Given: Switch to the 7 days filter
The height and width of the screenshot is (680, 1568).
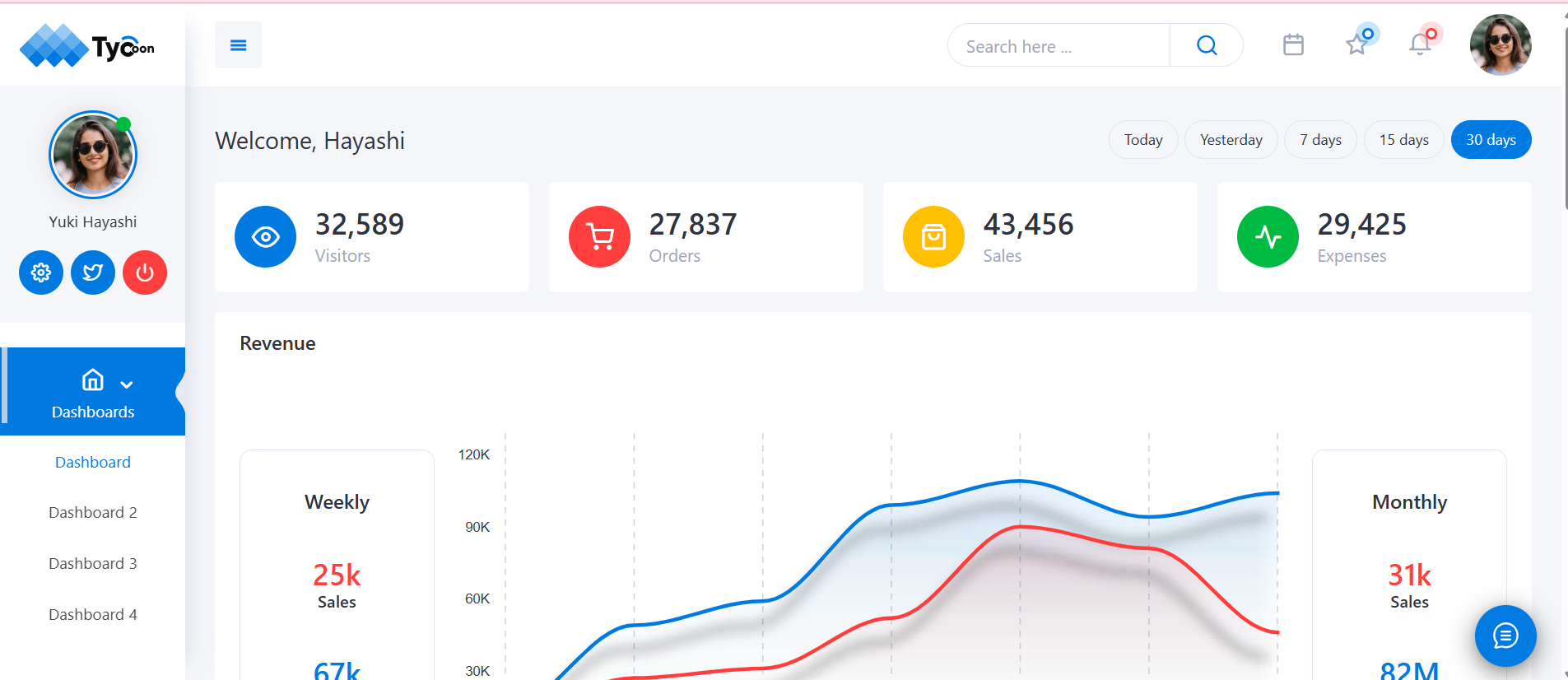Looking at the screenshot, I should [x=1319, y=140].
